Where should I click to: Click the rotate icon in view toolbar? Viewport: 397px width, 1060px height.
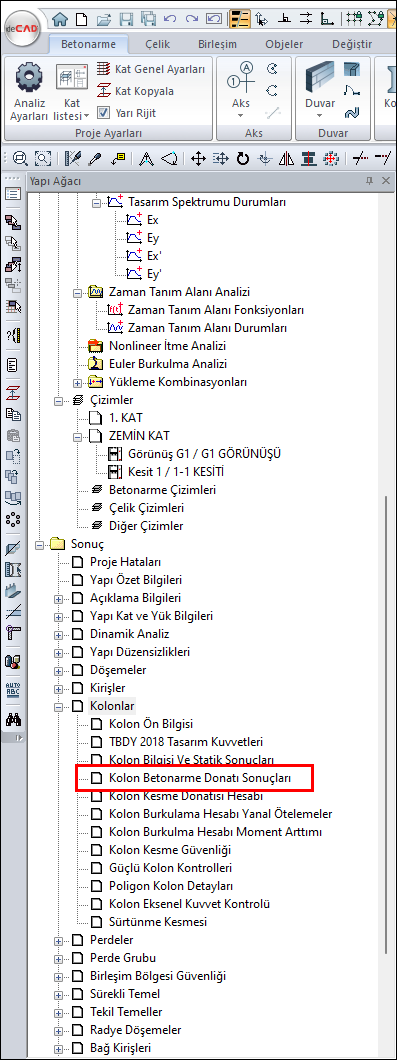[x=242, y=159]
